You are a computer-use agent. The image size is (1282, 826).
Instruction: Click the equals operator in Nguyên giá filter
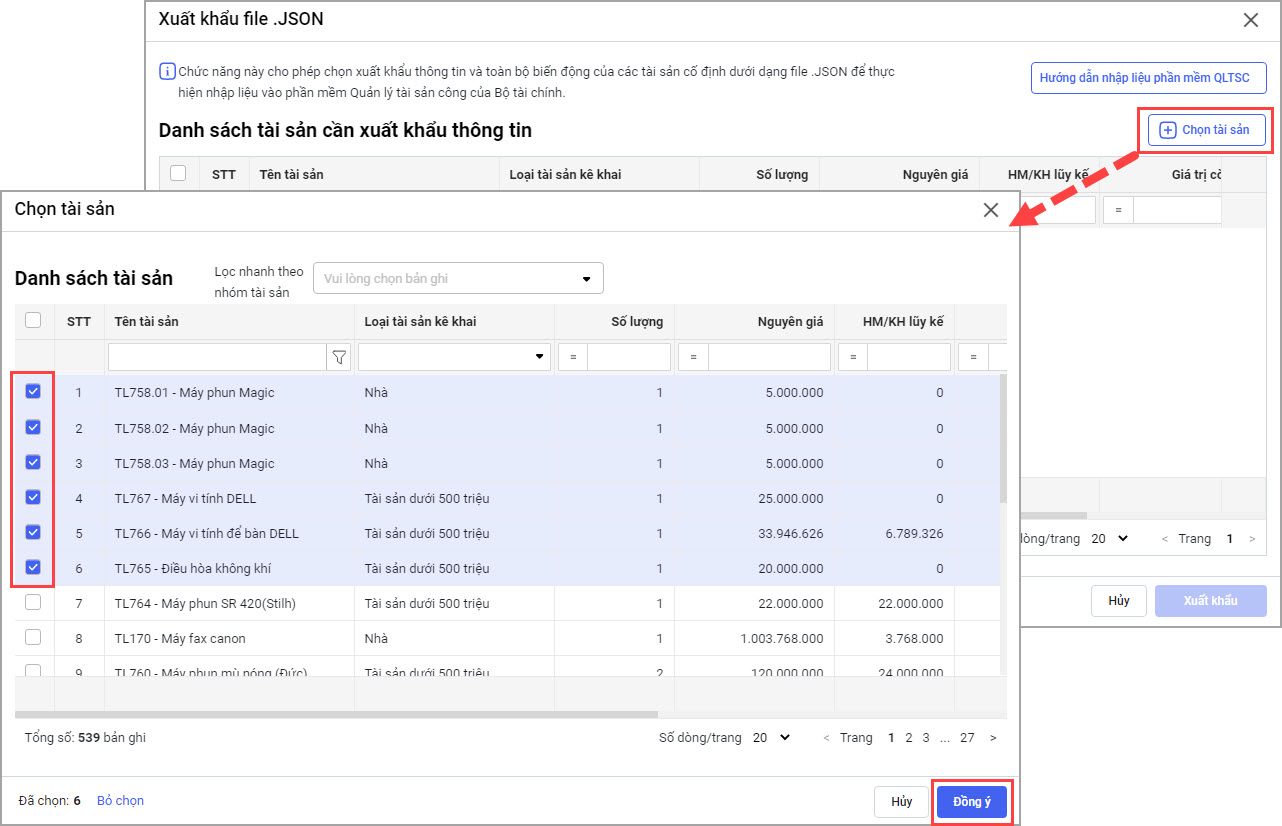pos(693,357)
